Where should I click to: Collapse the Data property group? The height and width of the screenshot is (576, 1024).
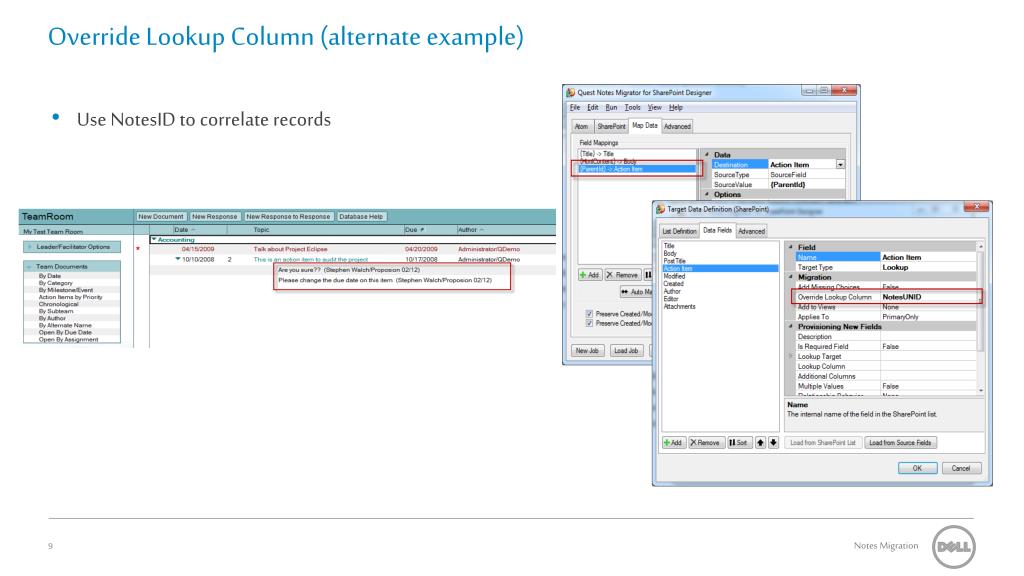[x=707, y=155]
